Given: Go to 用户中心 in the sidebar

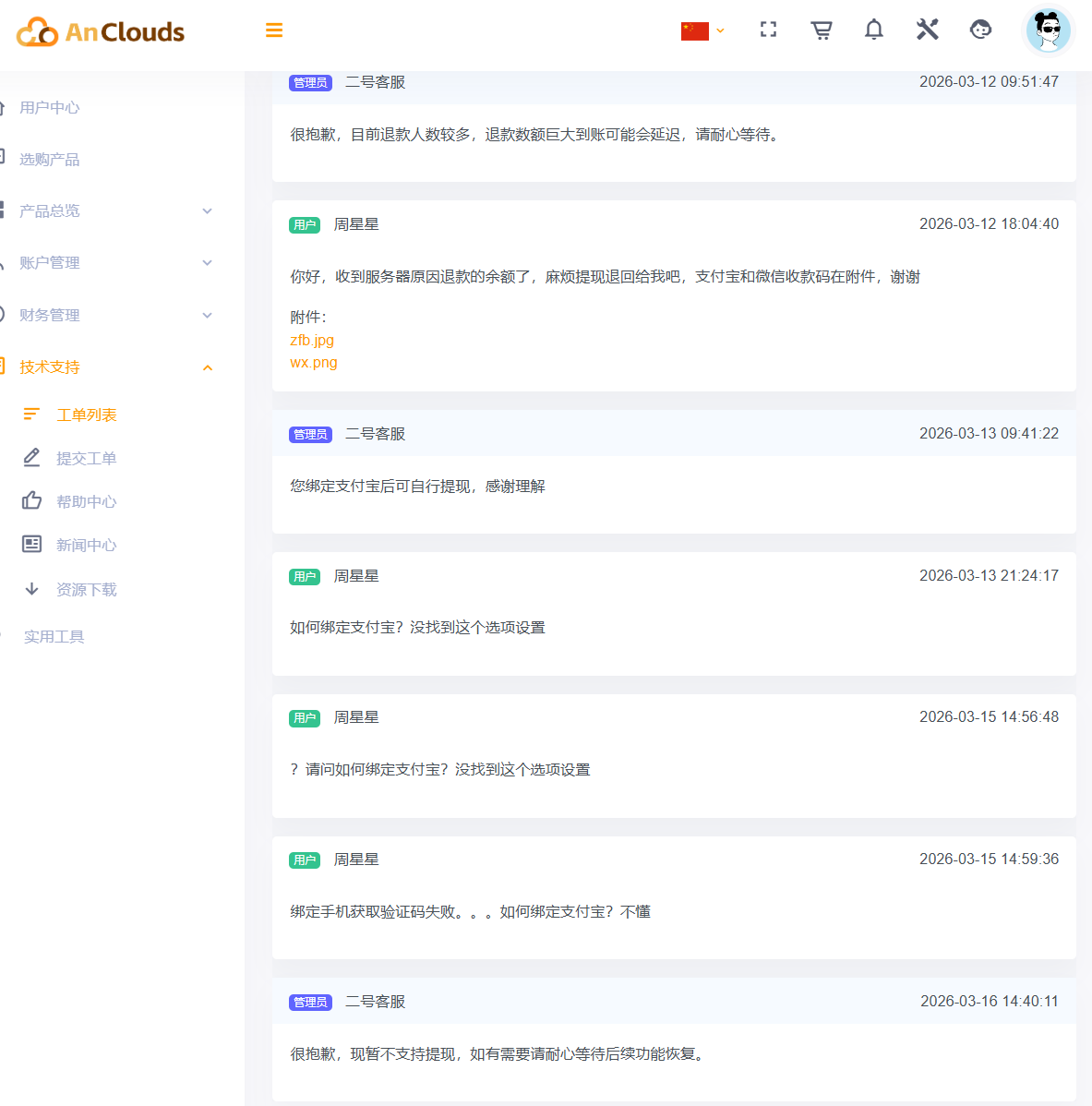Looking at the screenshot, I should click(49, 108).
